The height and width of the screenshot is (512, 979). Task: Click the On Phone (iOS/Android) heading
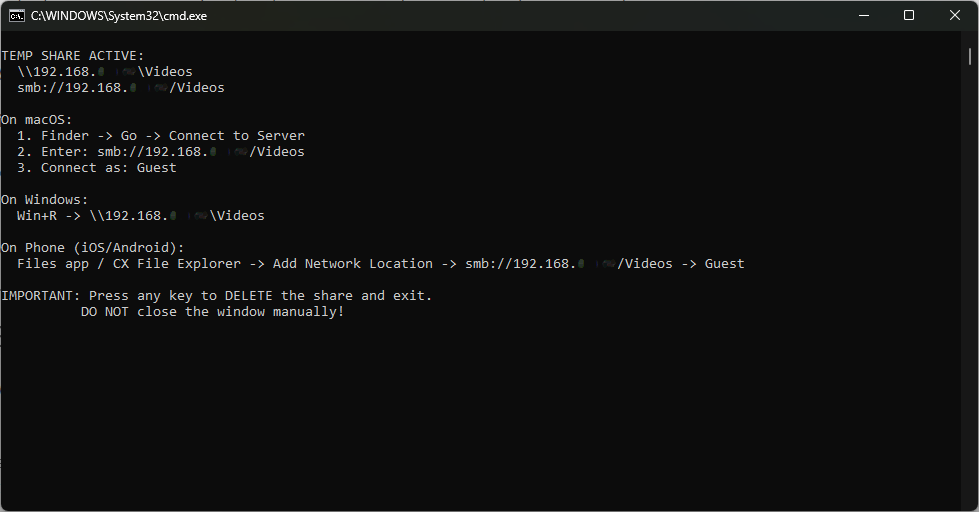click(93, 248)
